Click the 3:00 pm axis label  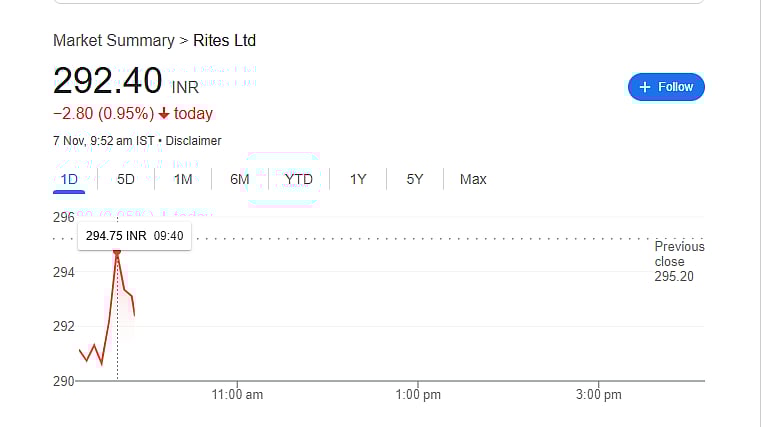(x=598, y=395)
